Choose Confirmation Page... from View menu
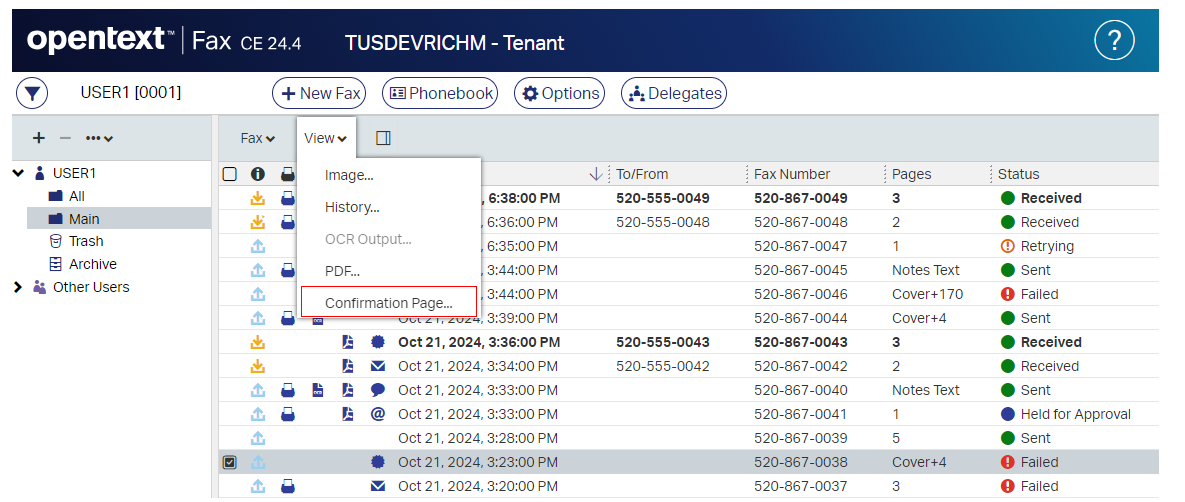Image resolution: width=1185 pixels, height=502 pixels. pos(389,302)
